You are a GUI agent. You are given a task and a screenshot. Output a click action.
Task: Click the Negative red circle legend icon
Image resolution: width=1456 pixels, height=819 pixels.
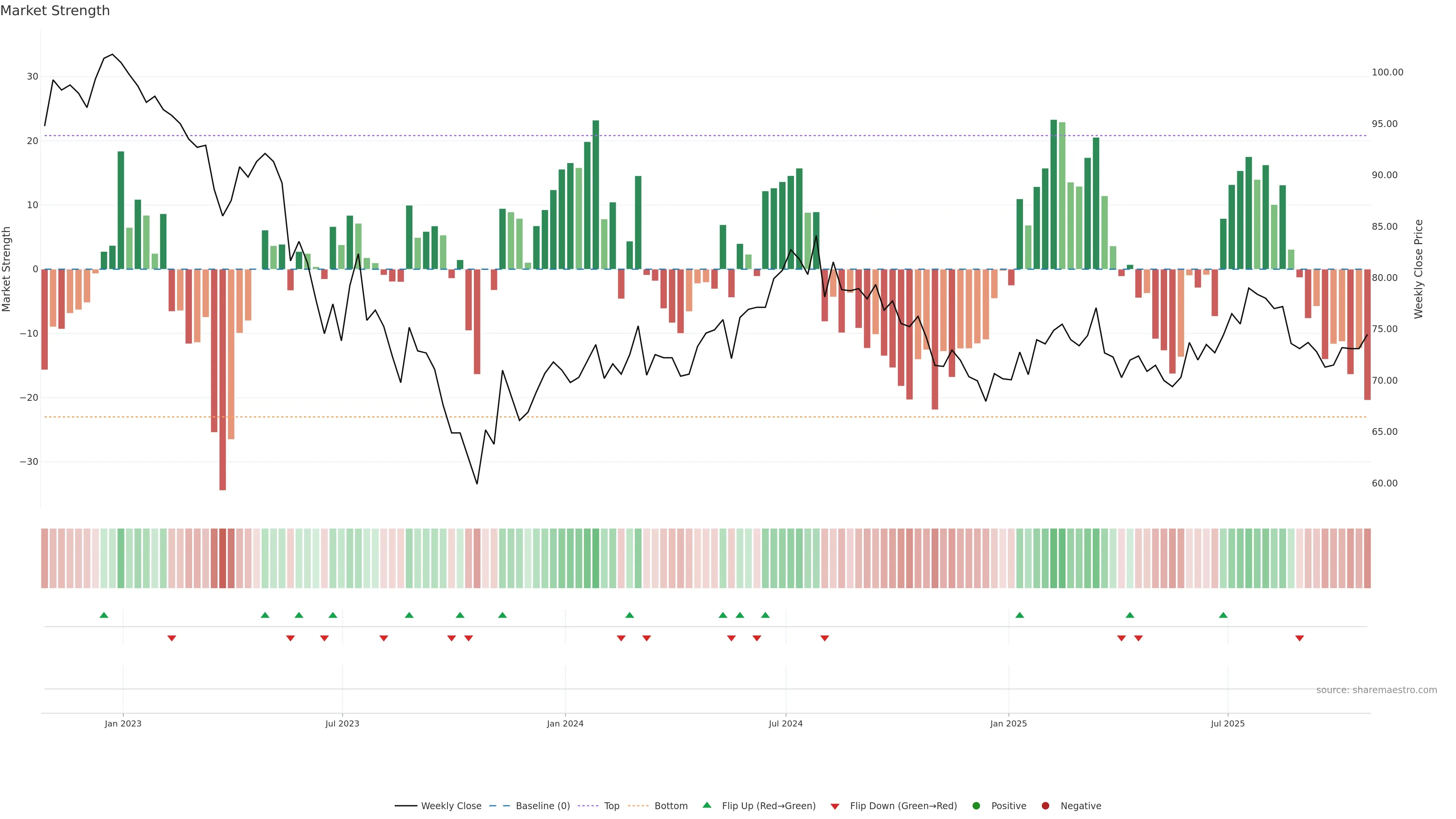point(1045,806)
